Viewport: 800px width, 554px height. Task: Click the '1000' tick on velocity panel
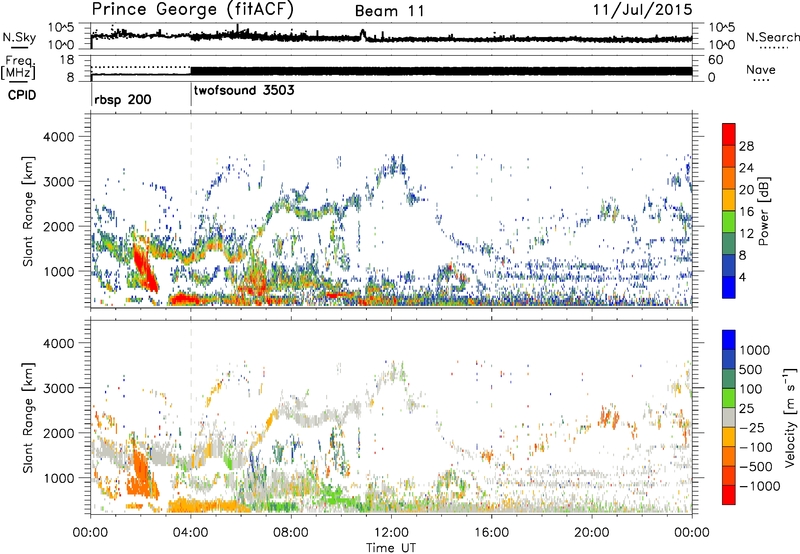[58, 478]
